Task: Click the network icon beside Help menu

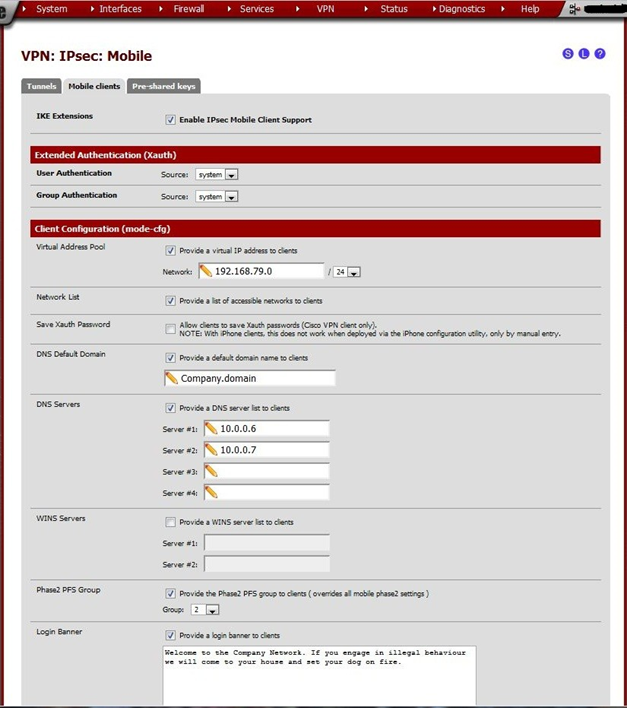Action: (574, 9)
